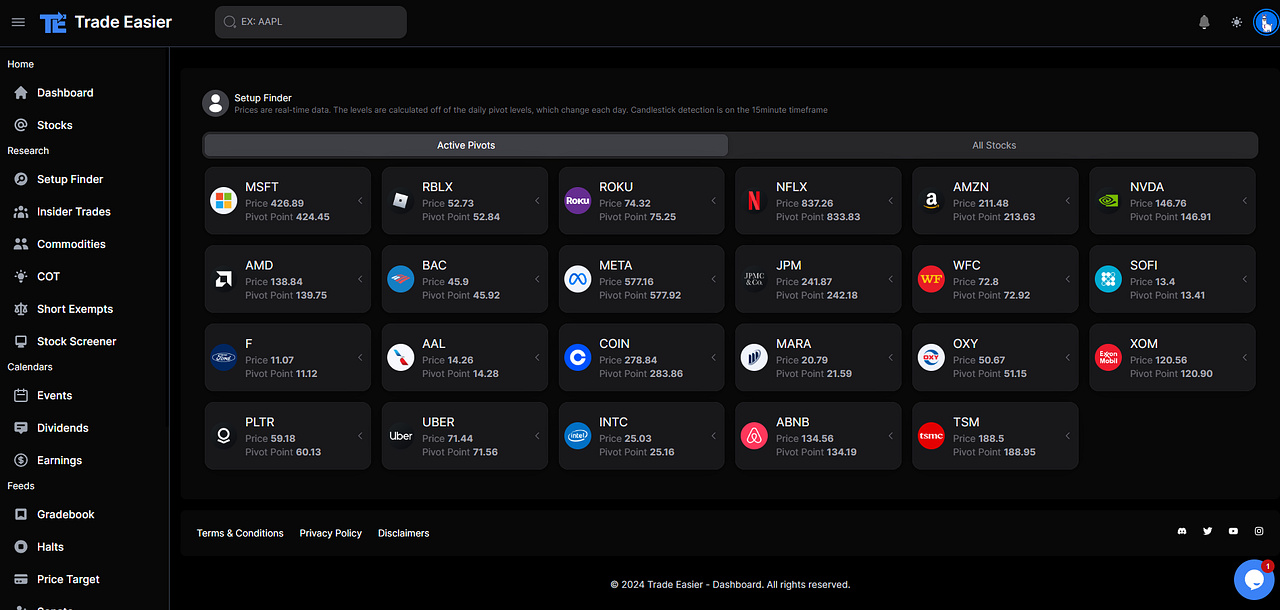Expand the NVDA card chevron

pos(1245,201)
